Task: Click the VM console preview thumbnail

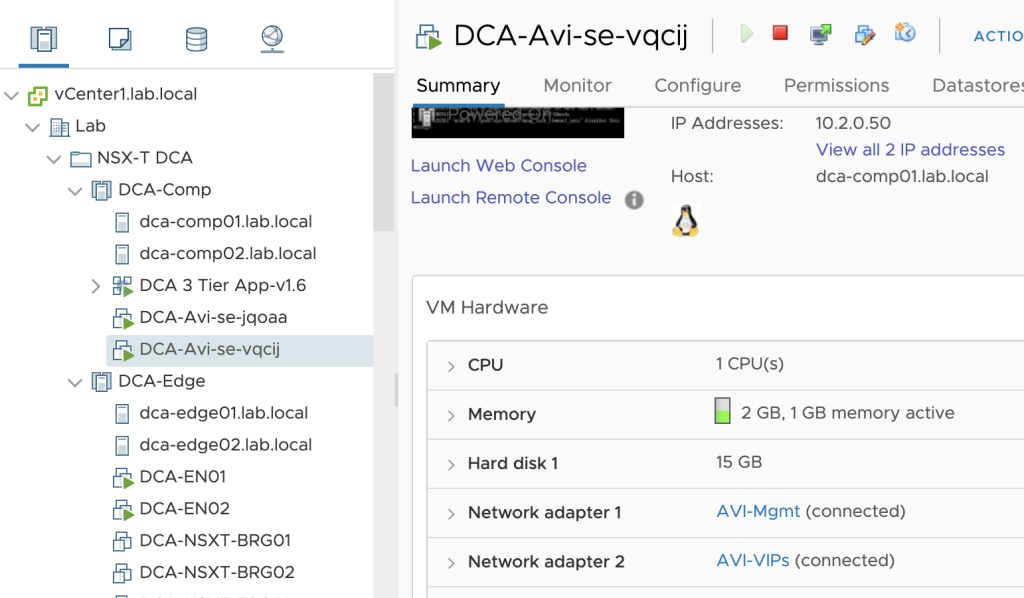Action: tap(517, 122)
